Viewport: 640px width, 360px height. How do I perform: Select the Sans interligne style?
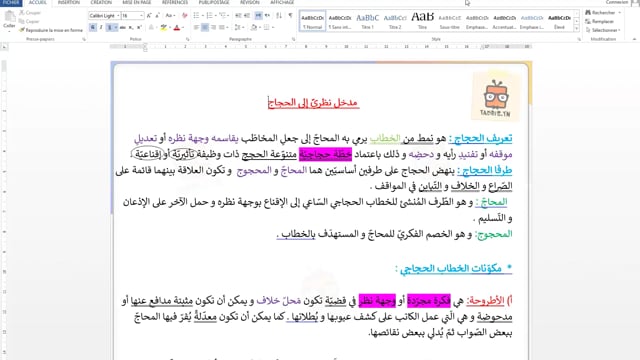coord(340,21)
